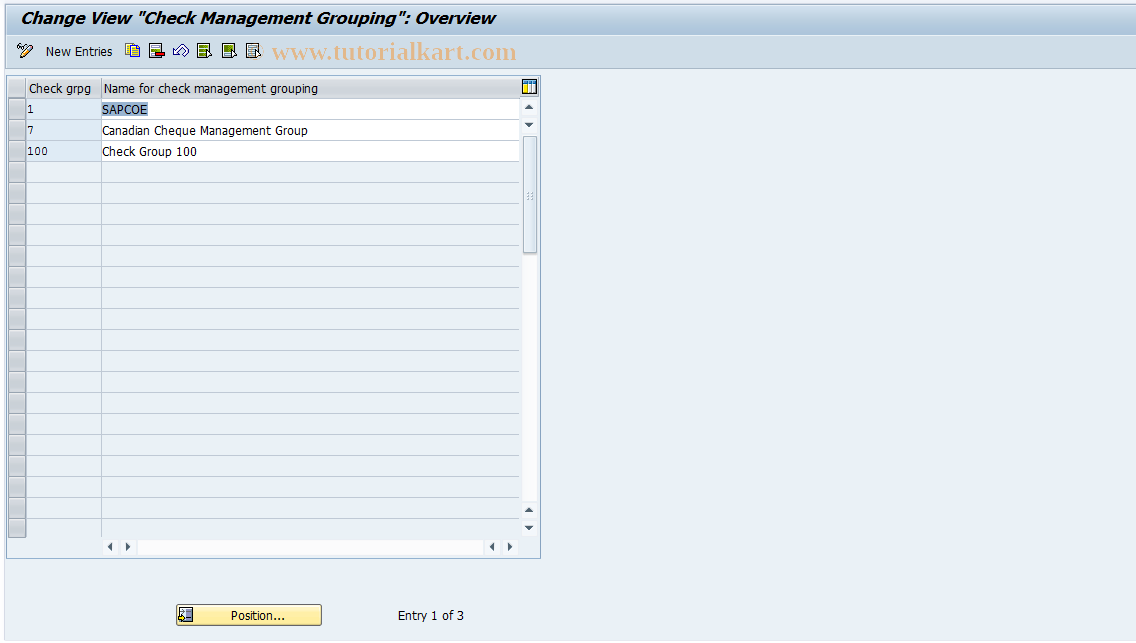Click the Deselect All icon
The width and height of the screenshot is (1136, 643).
253,51
